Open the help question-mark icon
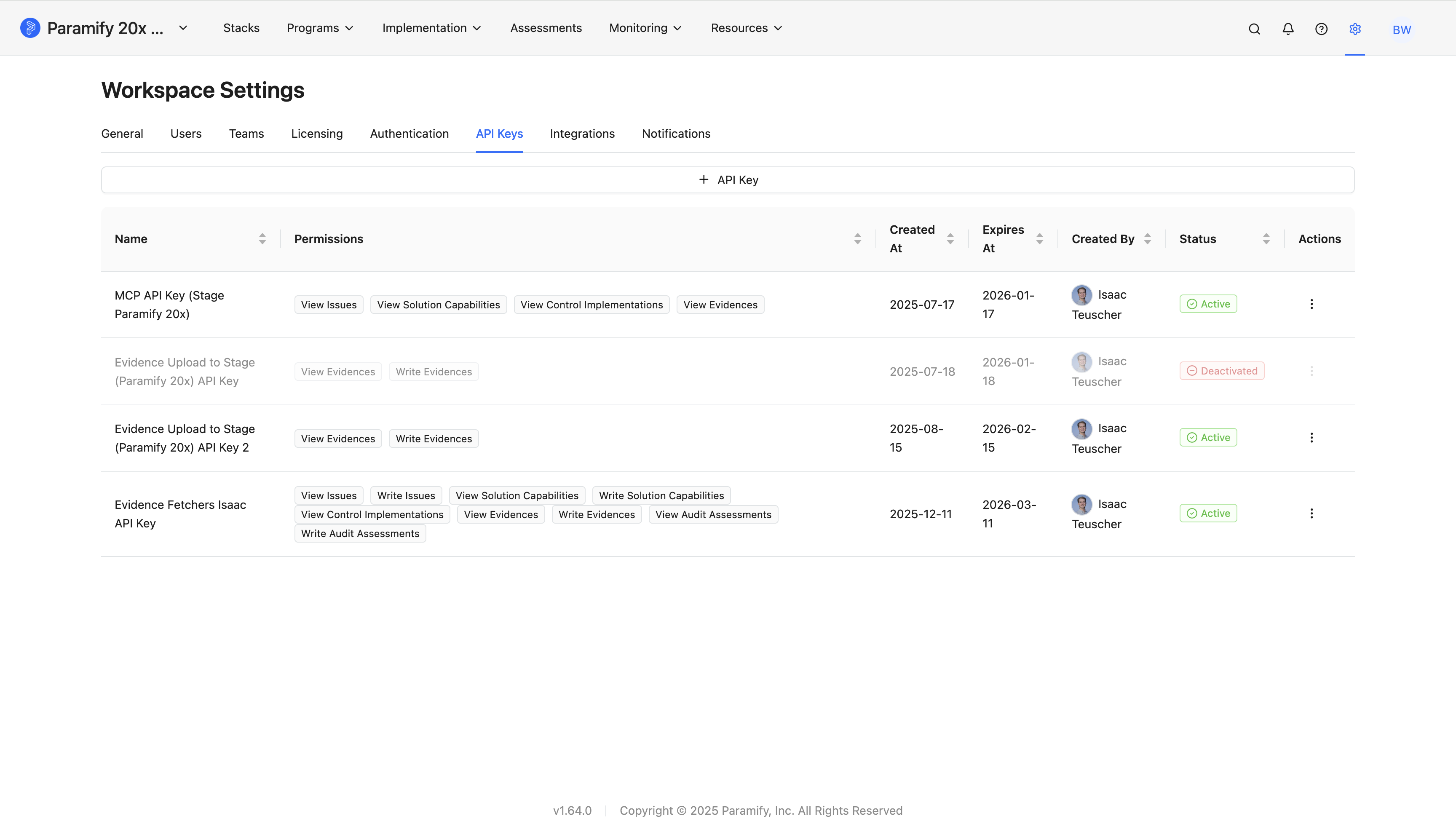Viewport: 1456px width, 840px height. [x=1321, y=29]
